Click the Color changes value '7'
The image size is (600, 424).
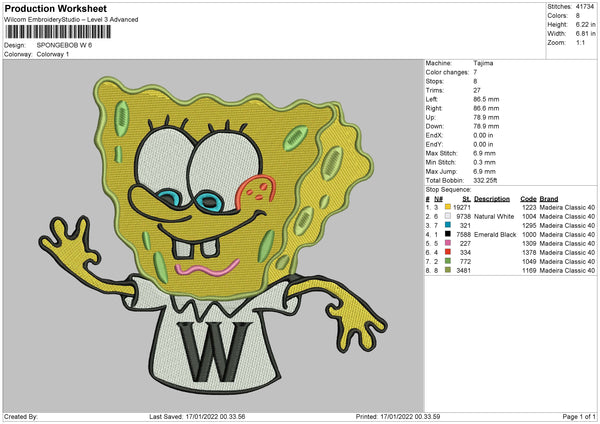(475, 72)
